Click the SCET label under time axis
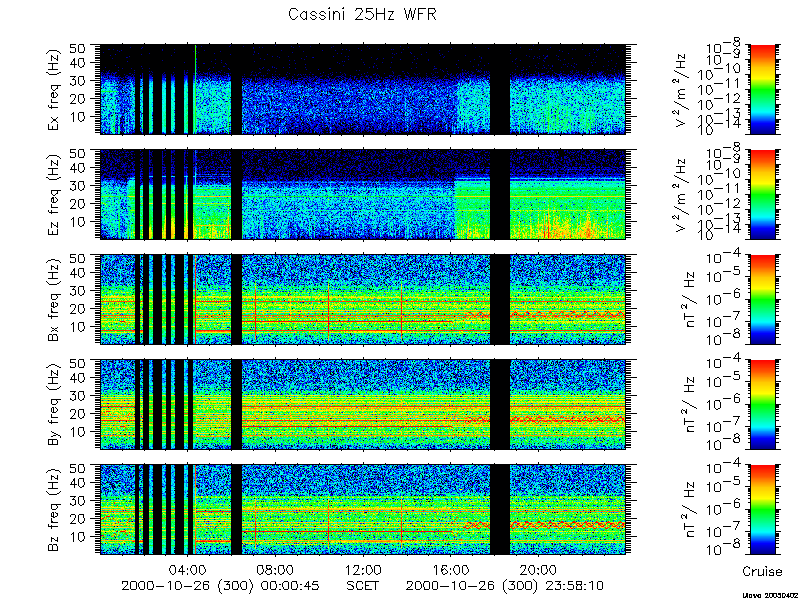Screen dimensions: 800x600 pyautogui.click(x=363, y=585)
